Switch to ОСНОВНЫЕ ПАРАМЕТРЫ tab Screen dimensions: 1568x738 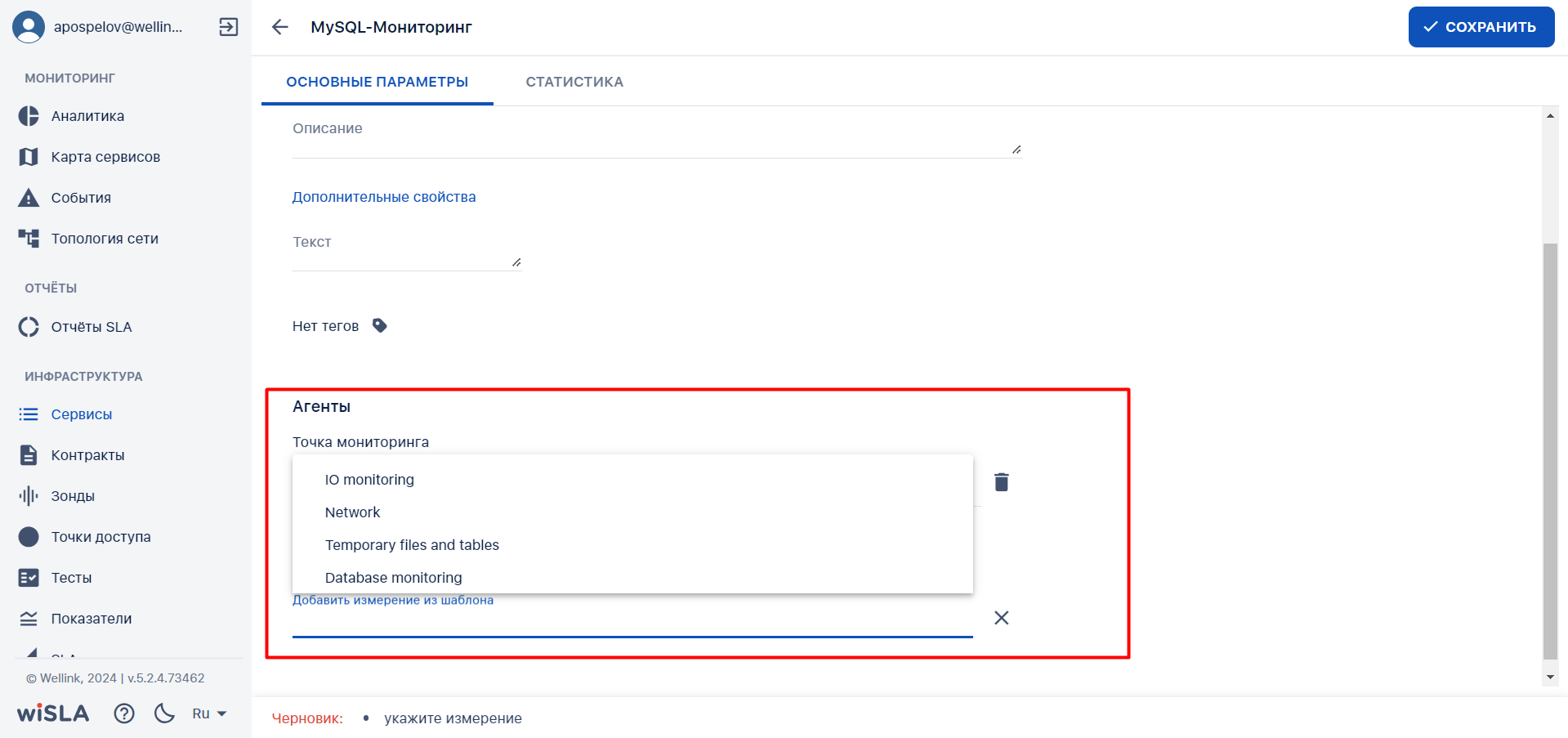(377, 82)
